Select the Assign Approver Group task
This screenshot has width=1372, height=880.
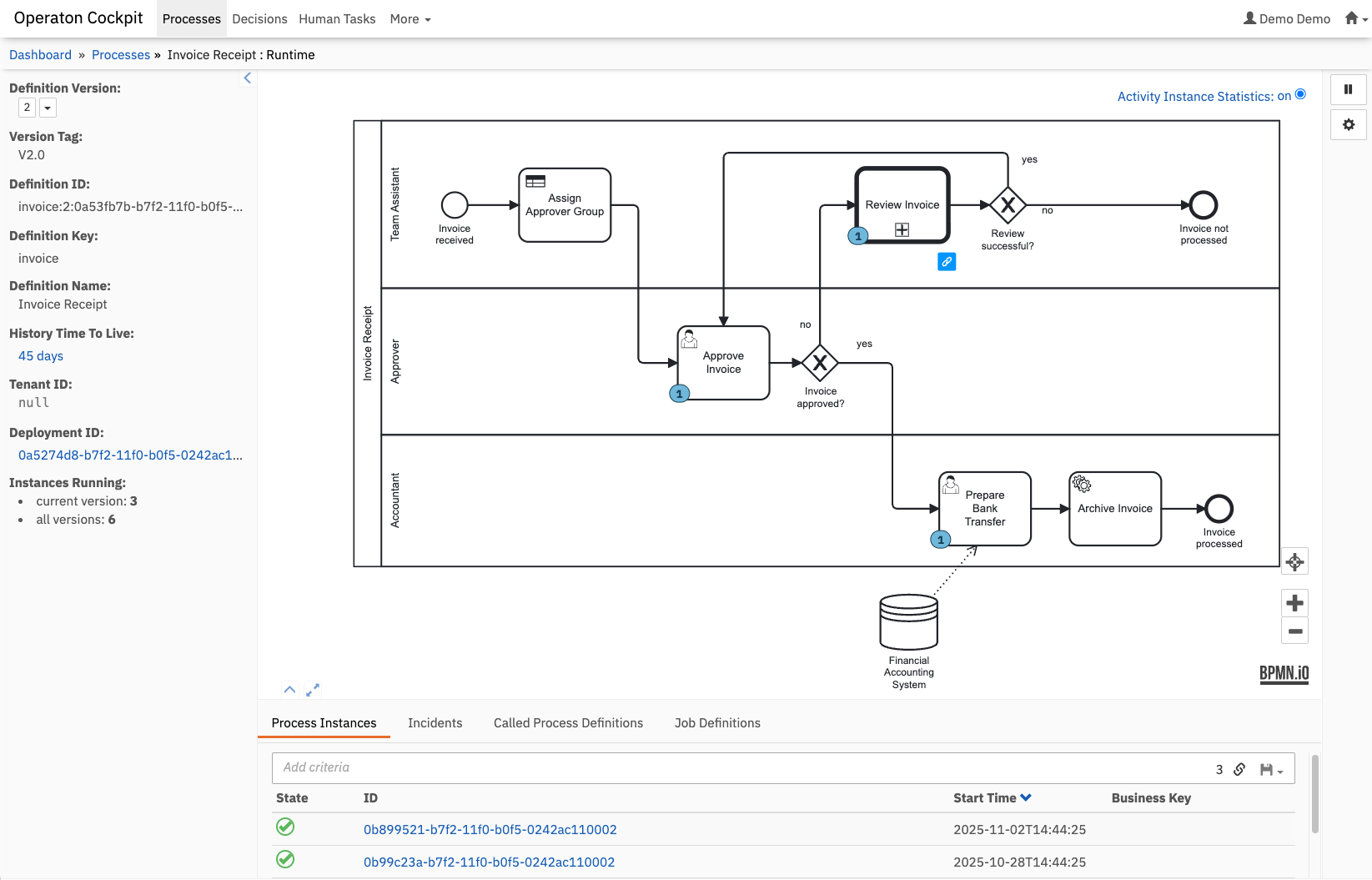click(x=565, y=205)
